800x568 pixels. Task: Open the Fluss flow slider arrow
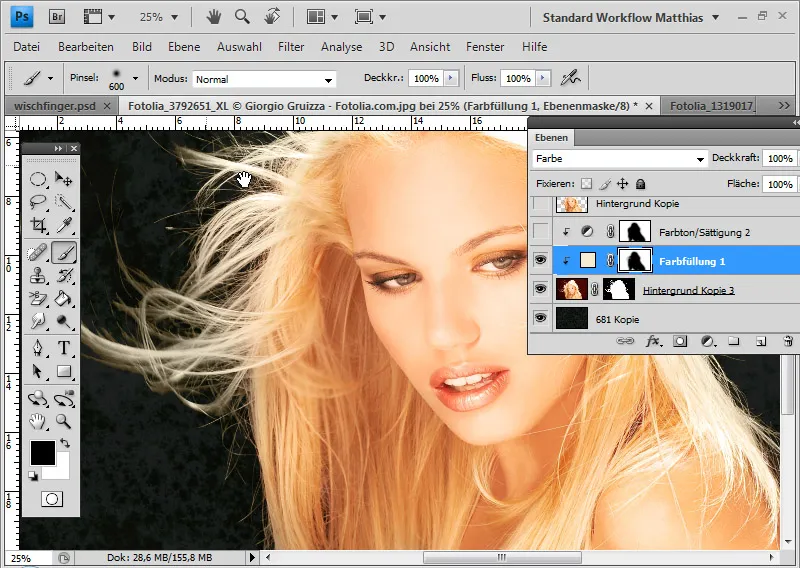tap(543, 78)
